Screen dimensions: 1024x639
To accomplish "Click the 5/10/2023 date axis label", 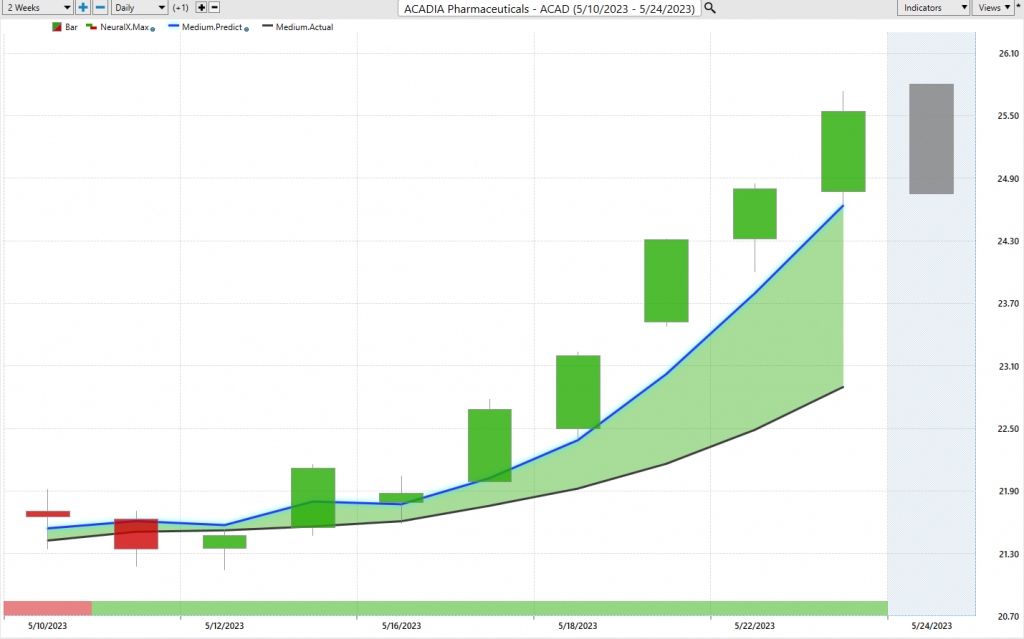I will pyautogui.click(x=47, y=626).
